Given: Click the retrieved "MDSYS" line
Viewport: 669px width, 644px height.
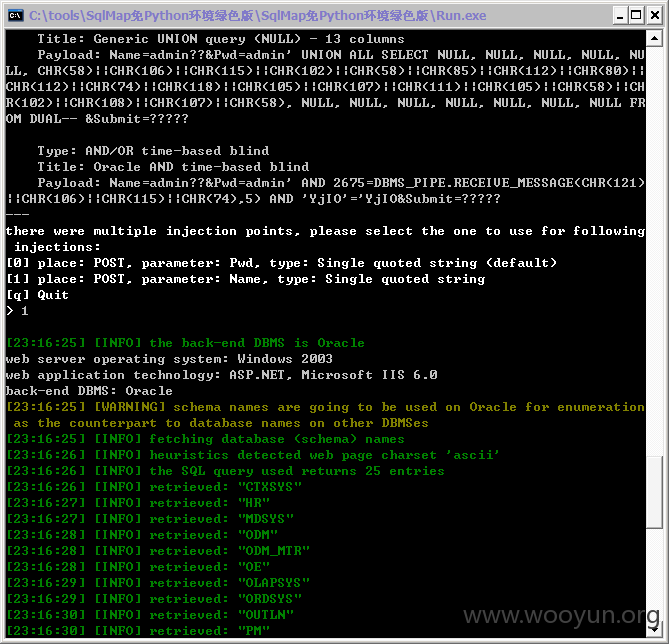Looking at the screenshot, I should [150, 519].
